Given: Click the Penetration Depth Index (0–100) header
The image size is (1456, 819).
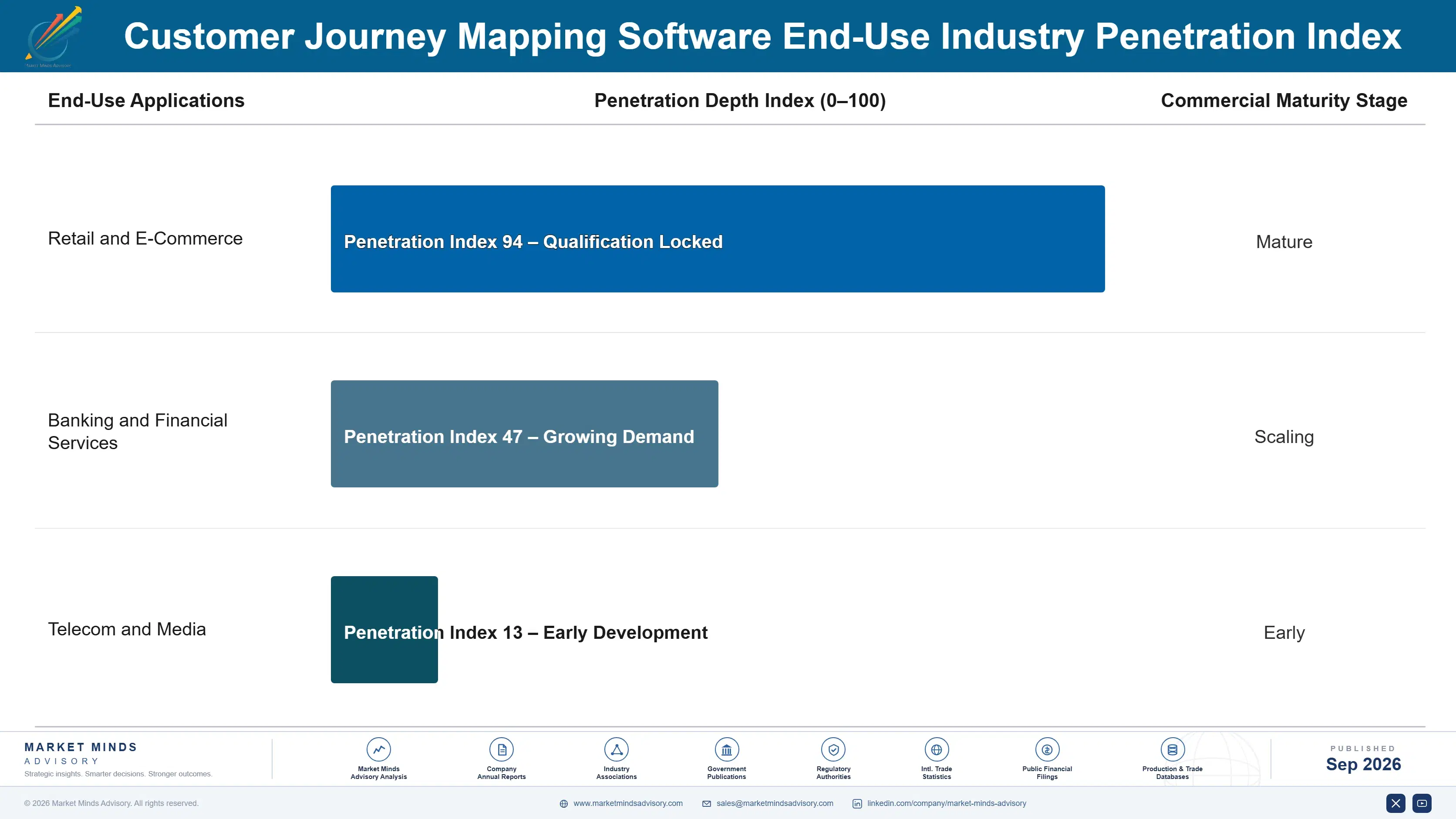Looking at the screenshot, I should [740, 101].
